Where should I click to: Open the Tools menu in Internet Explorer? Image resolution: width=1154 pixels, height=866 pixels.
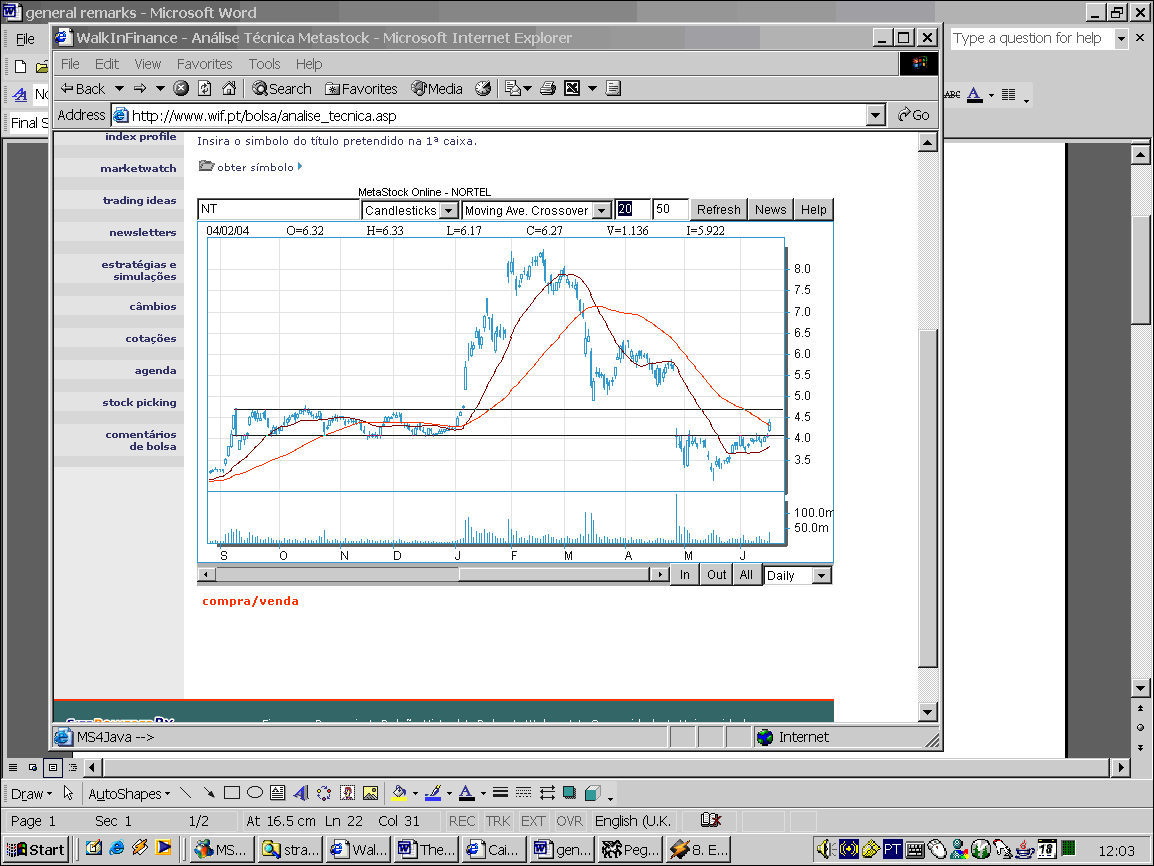(x=265, y=64)
